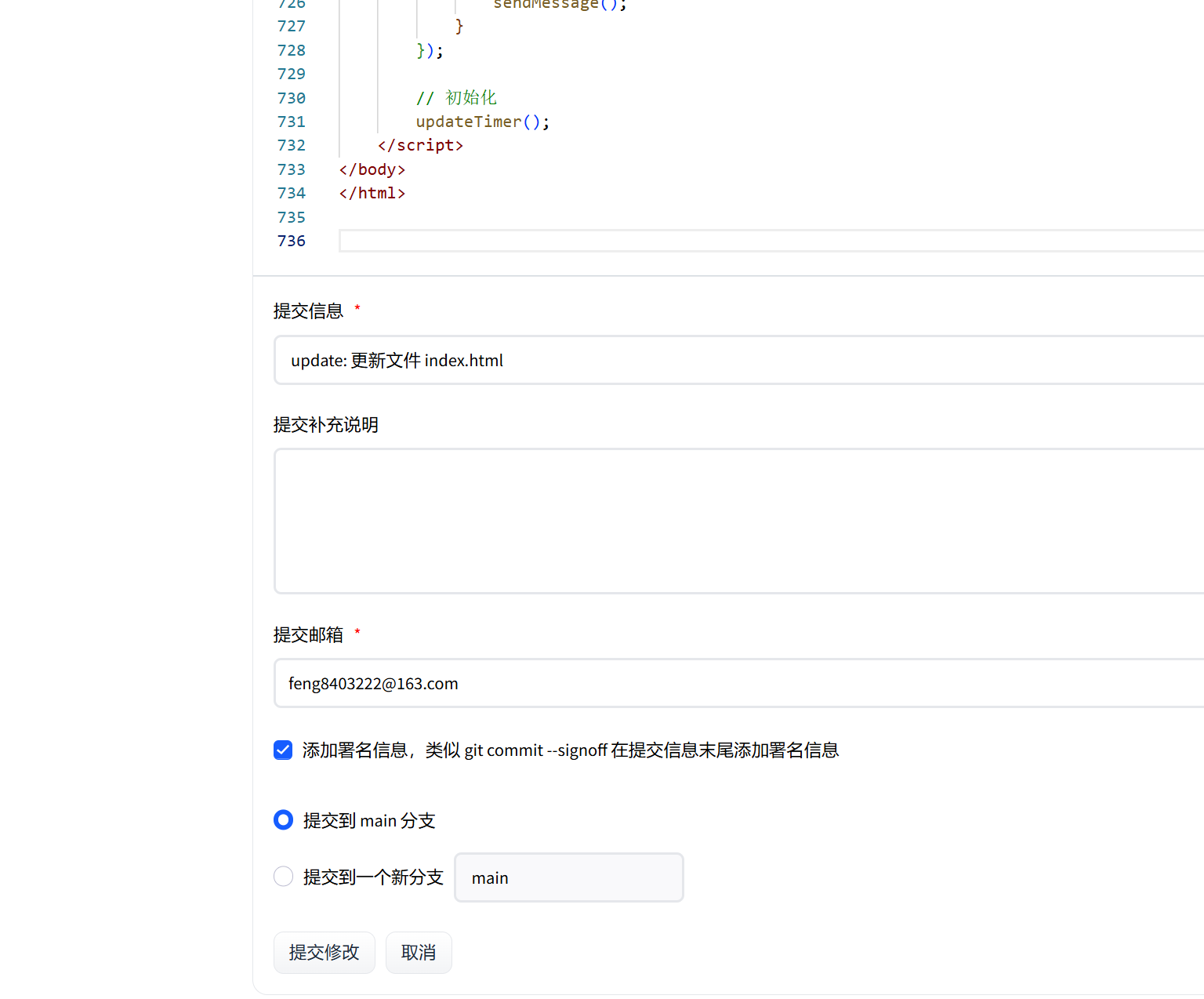Click the </script> closing tag line

(x=420, y=145)
